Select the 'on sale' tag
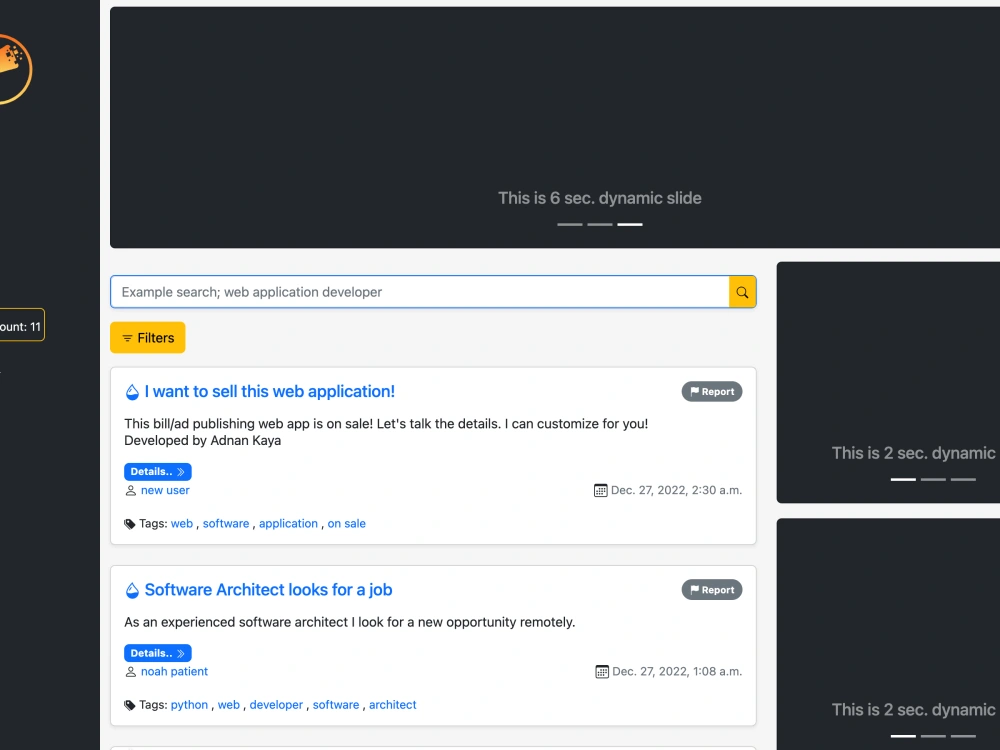 point(346,524)
